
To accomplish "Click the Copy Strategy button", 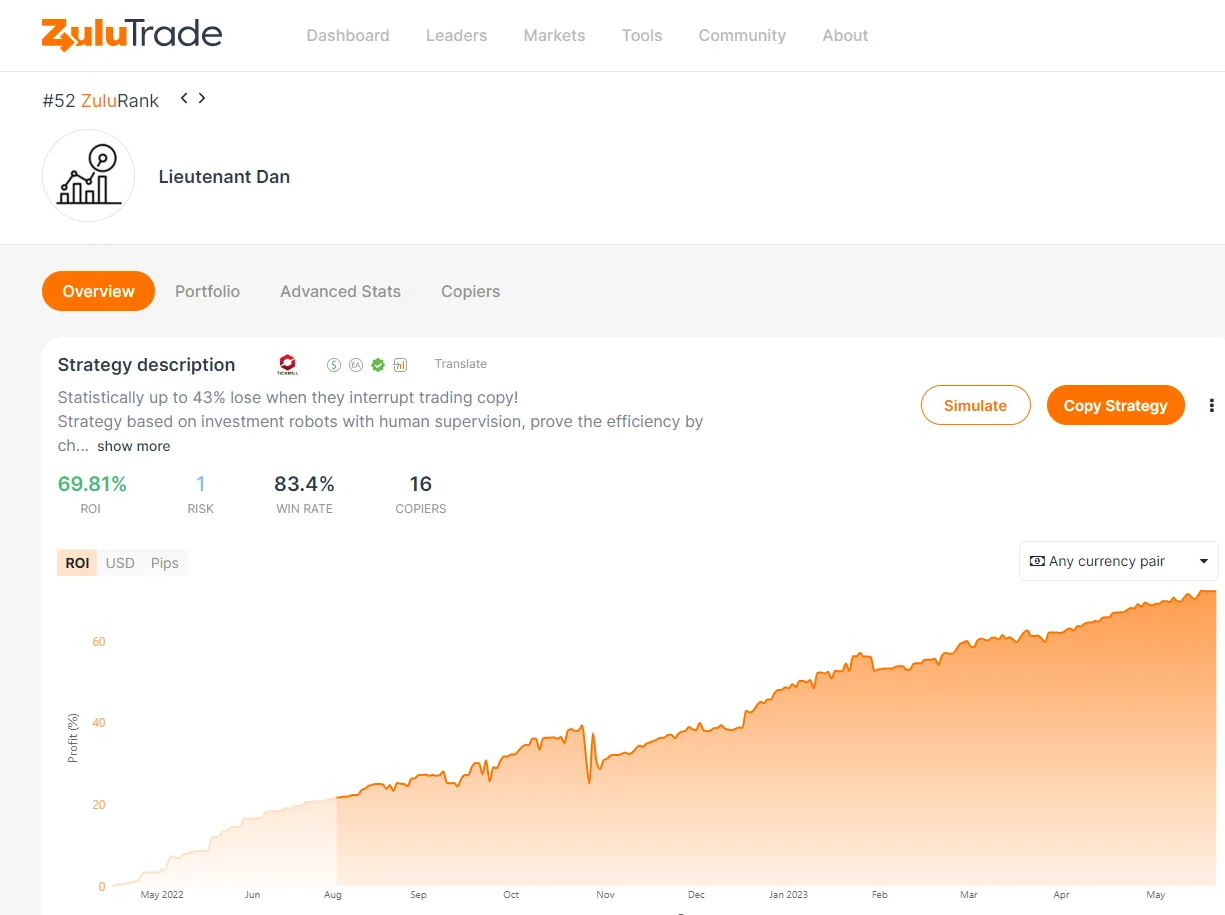I will pos(1115,405).
